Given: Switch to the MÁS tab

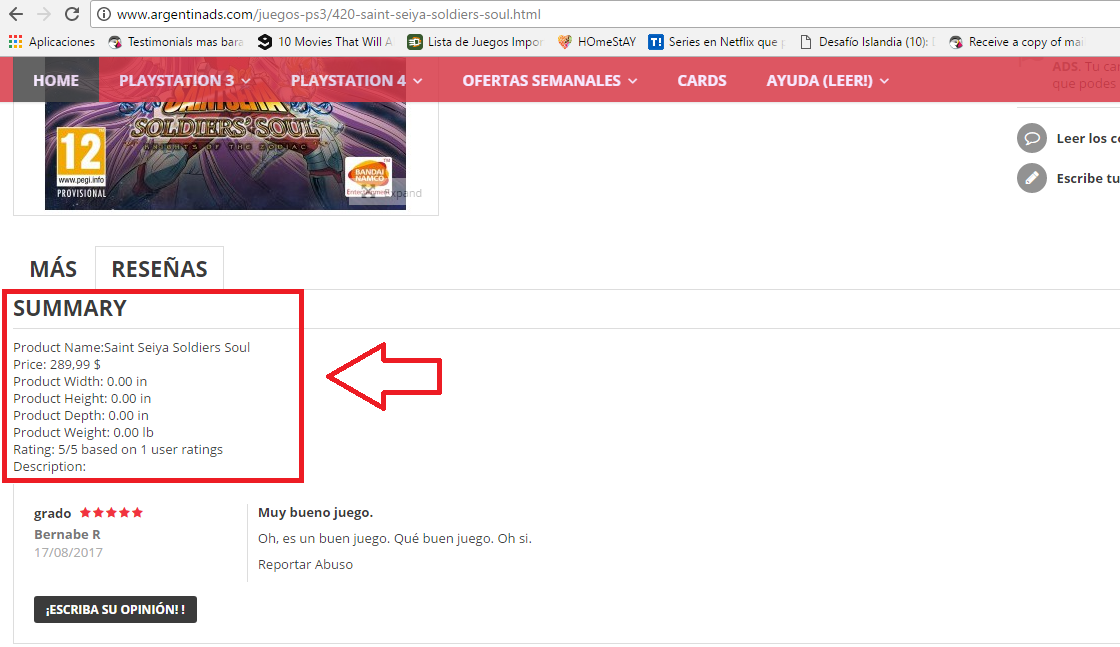Looking at the screenshot, I should tap(54, 269).
